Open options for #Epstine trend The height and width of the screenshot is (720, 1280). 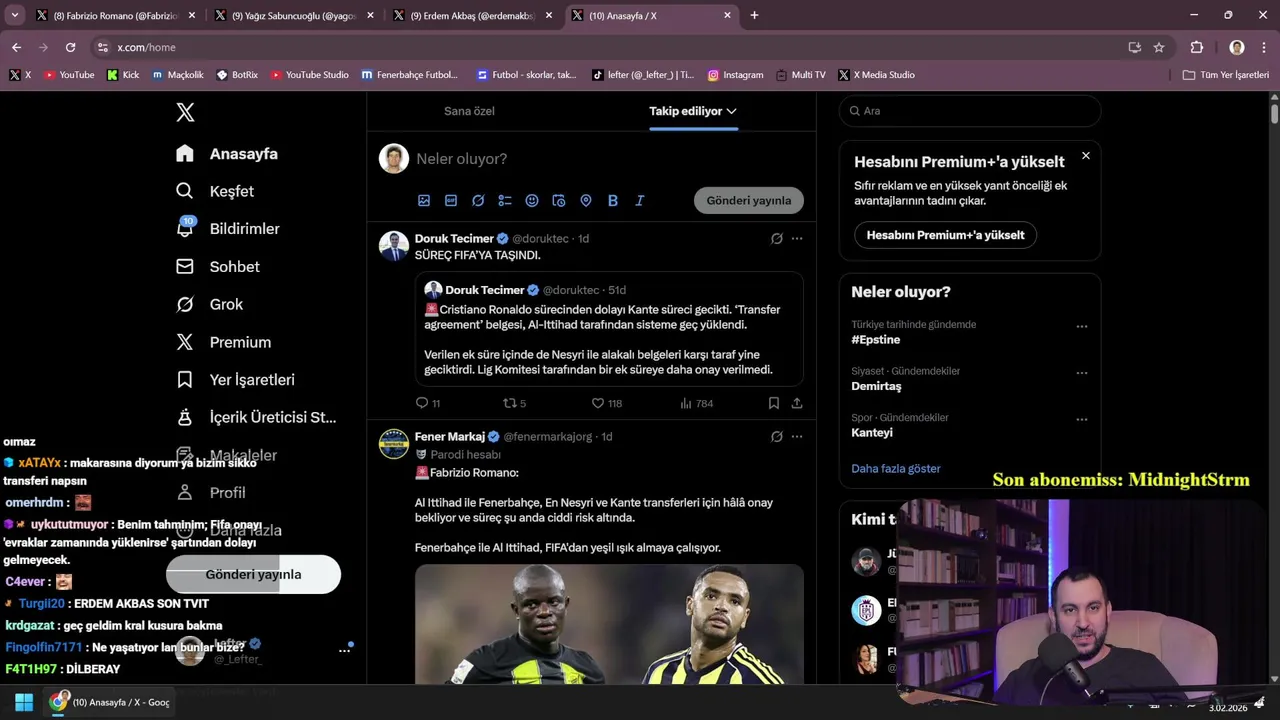click(x=1081, y=326)
